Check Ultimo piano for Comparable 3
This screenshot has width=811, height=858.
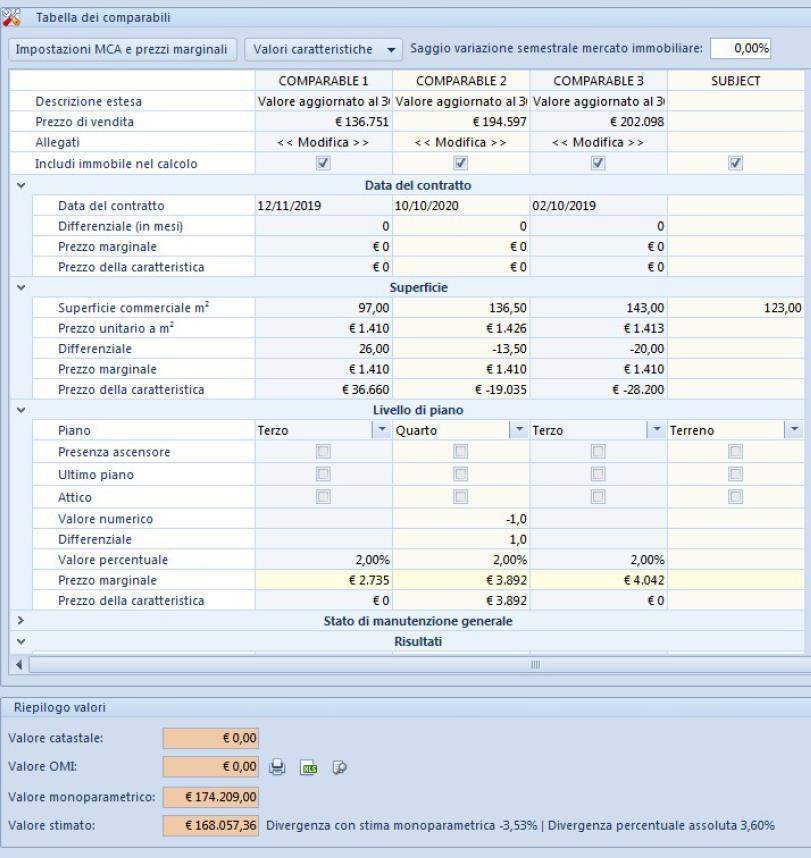(598, 474)
